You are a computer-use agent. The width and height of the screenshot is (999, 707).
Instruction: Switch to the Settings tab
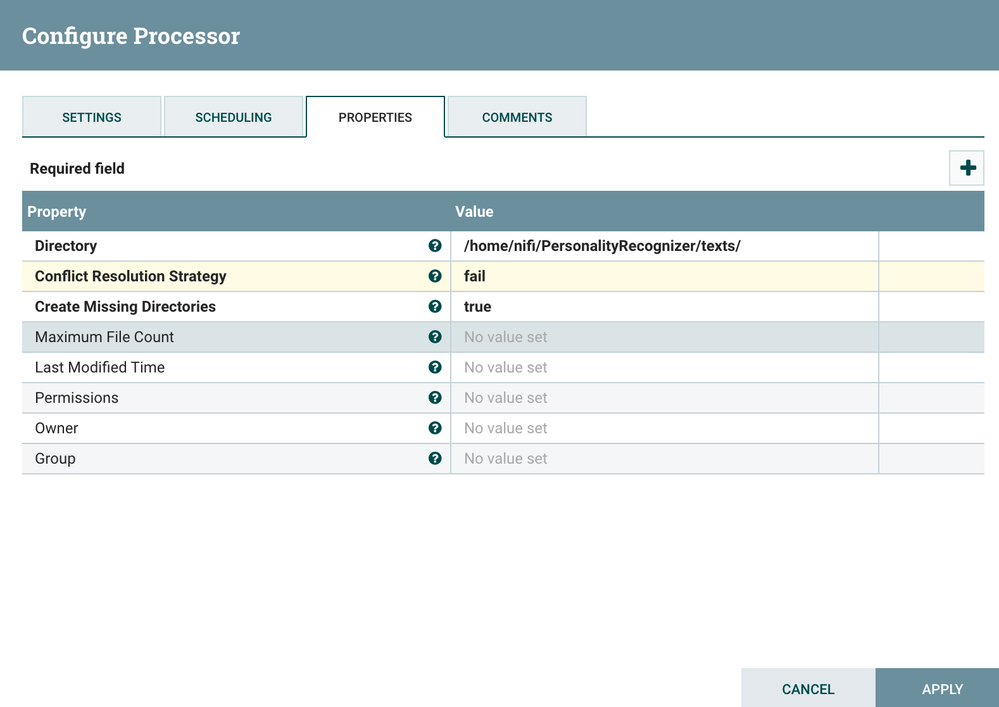[92, 117]
